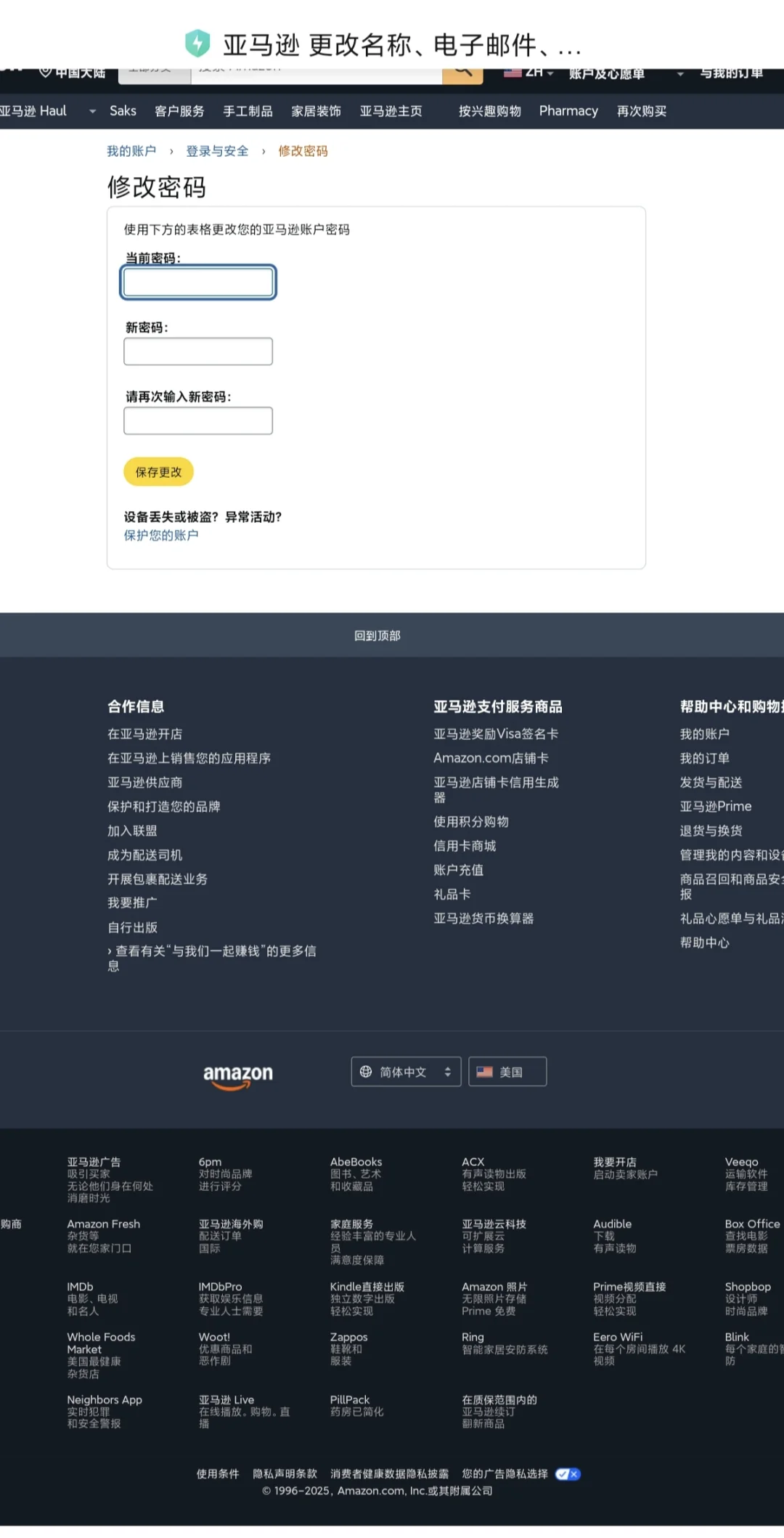Open 自行出版 footer link
The image size is (784, 1538).
point(132,927)
